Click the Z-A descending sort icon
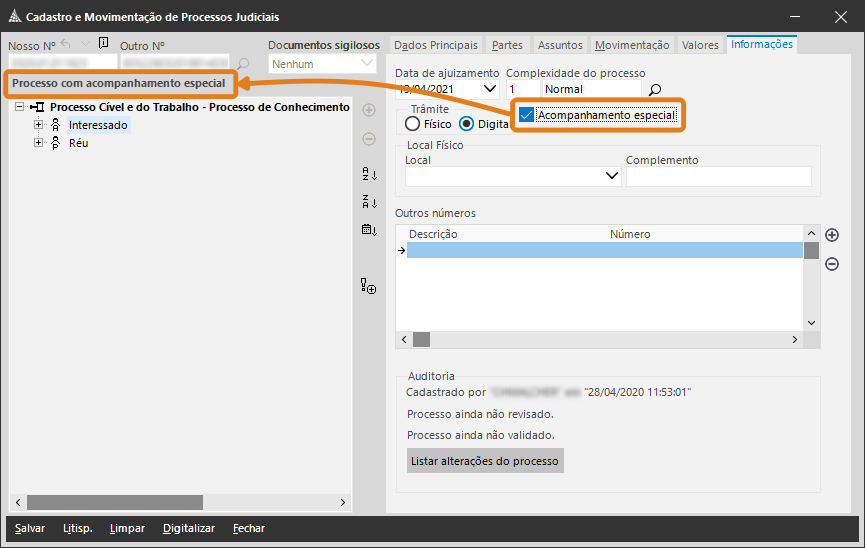865x548 pixels. tap(369, 202)
